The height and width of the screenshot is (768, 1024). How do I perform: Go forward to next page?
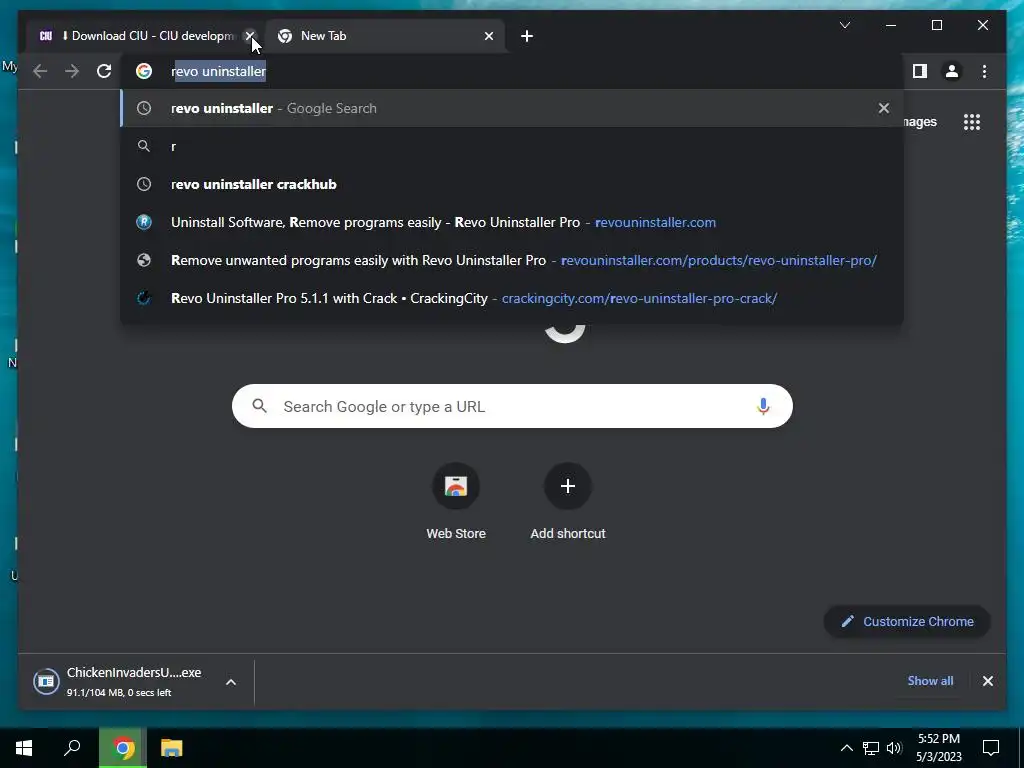point(72,71)
